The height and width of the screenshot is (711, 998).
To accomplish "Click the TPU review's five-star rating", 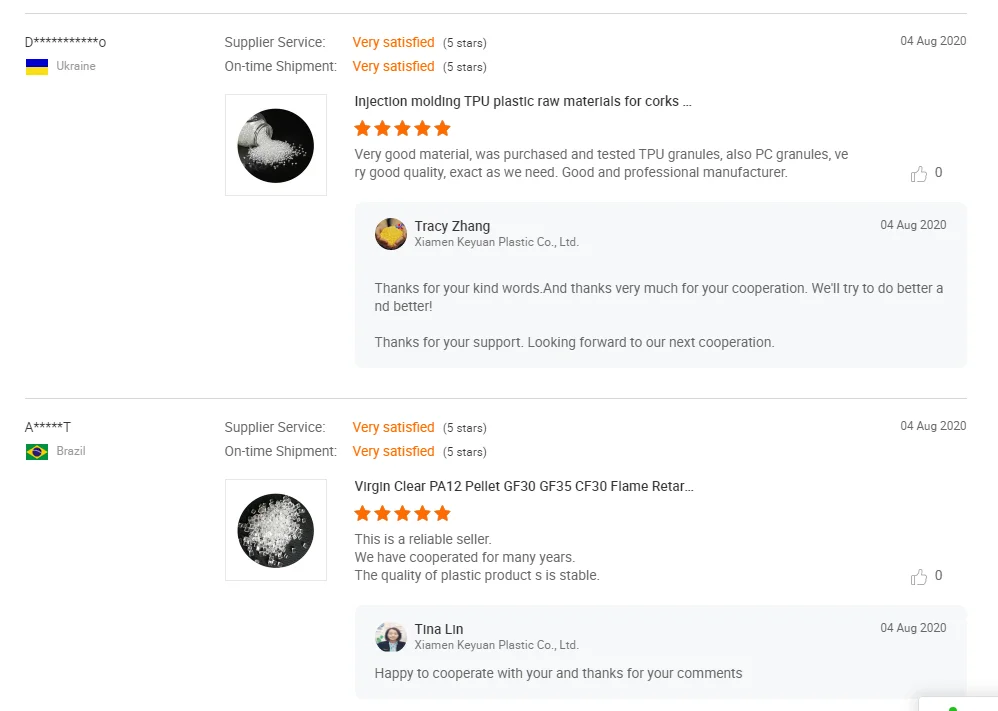I will pos(402,129).
